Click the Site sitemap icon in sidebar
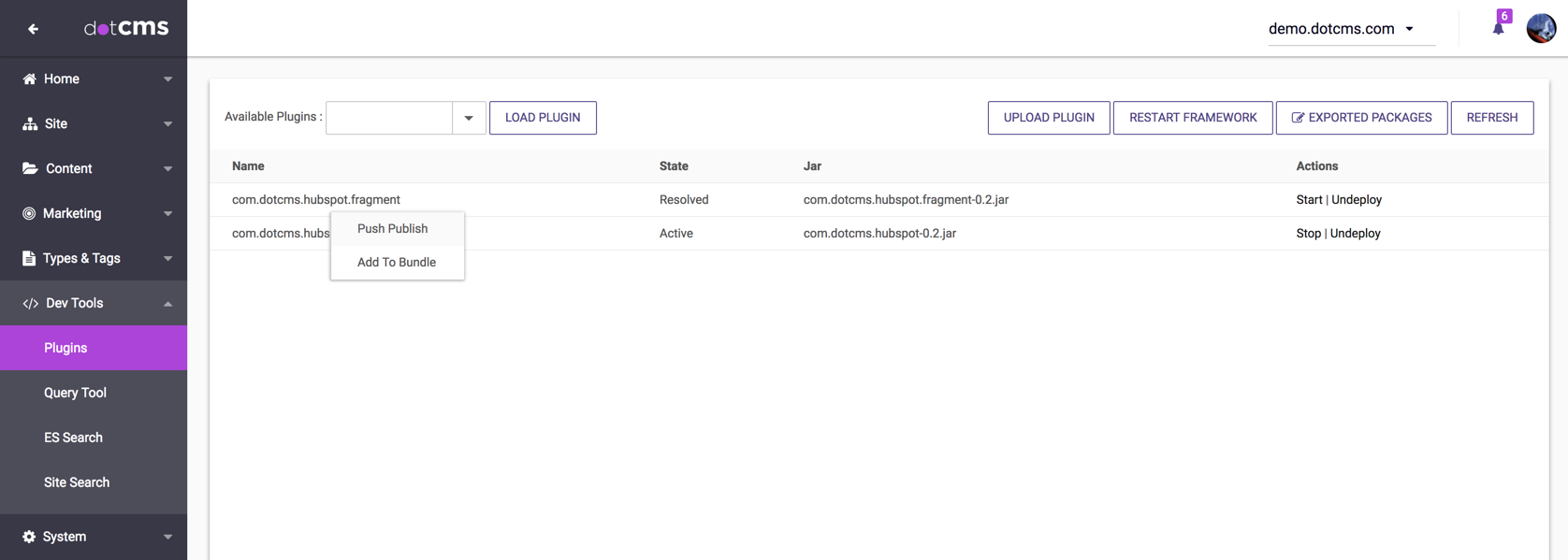 click(29, 124)
